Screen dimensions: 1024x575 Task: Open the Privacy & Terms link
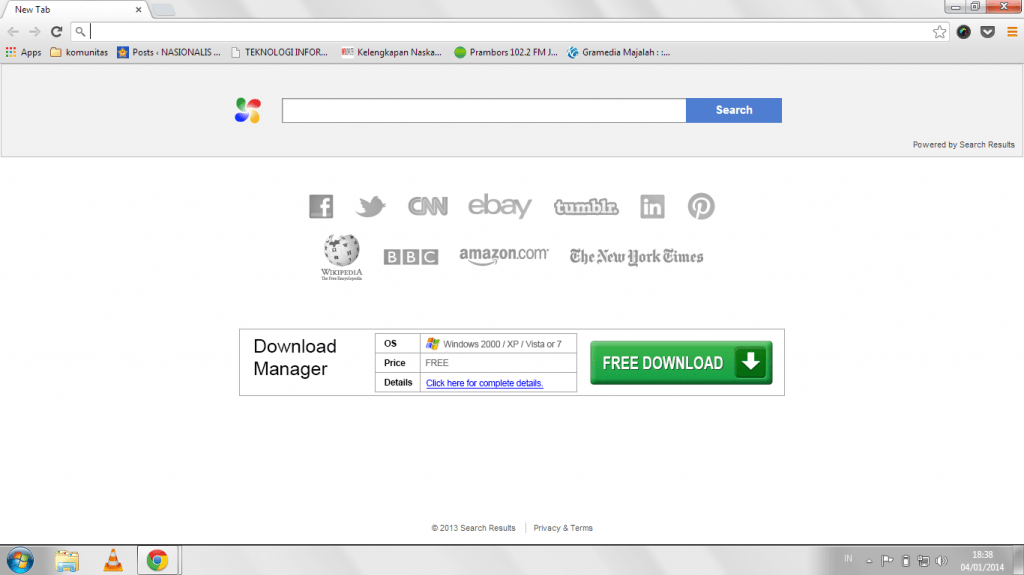click(563, 528)
